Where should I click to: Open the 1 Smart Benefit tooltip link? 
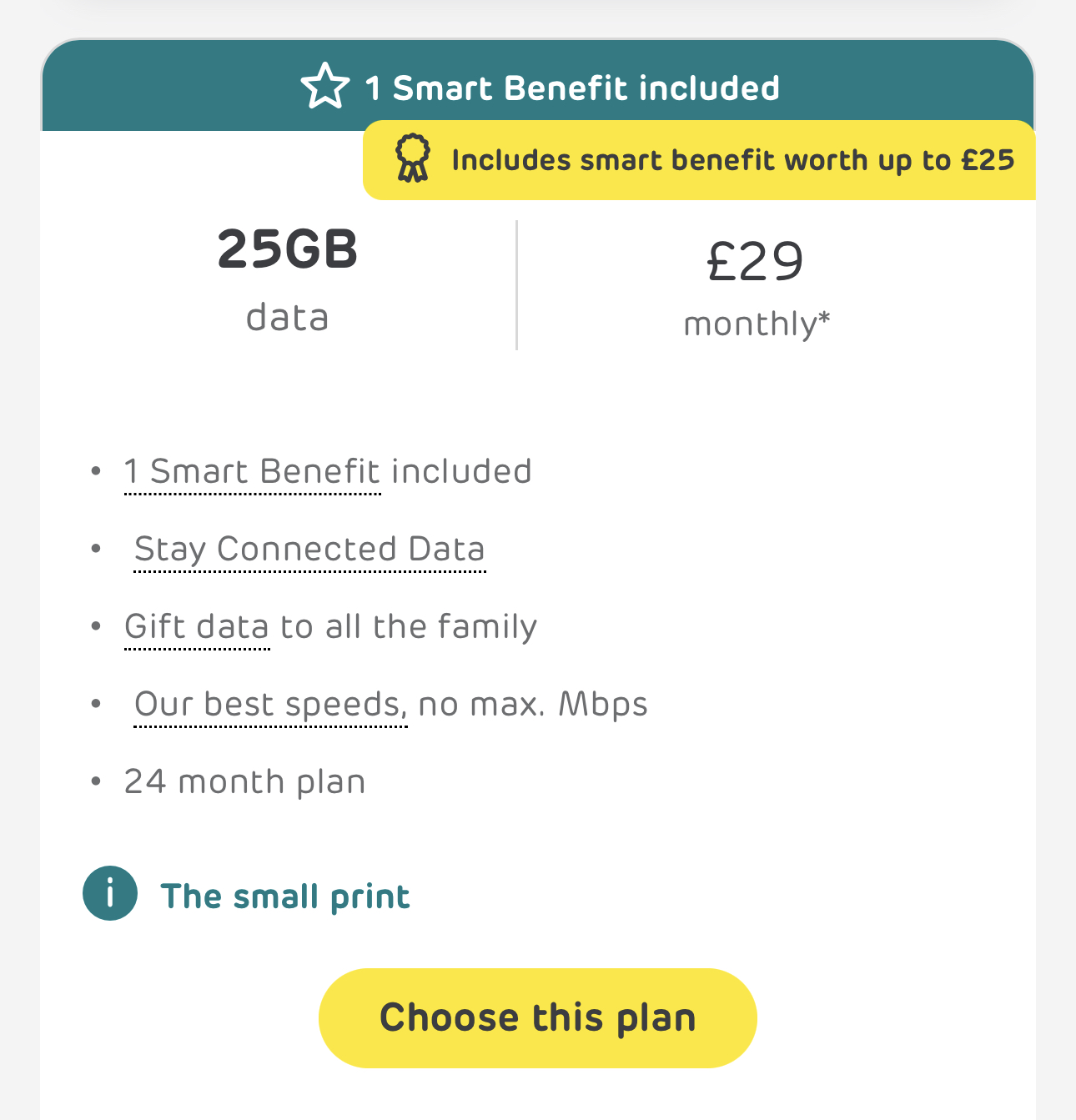coord(252,472)
